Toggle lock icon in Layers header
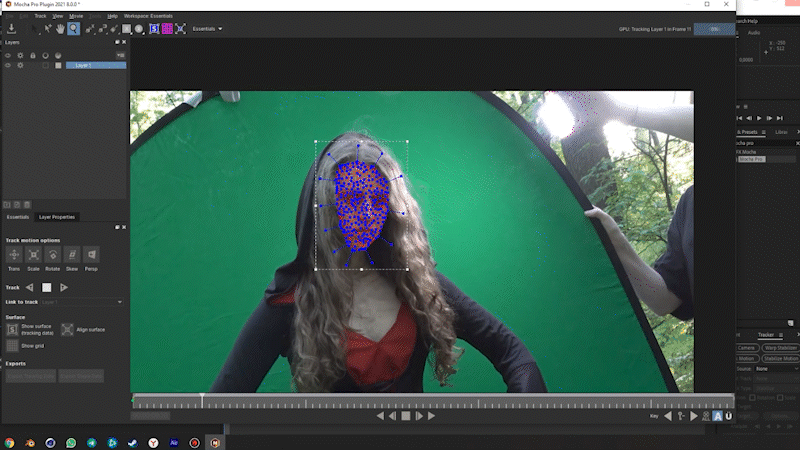The width and height of the screenshot is (800, 450). click(x=33, y=55)
